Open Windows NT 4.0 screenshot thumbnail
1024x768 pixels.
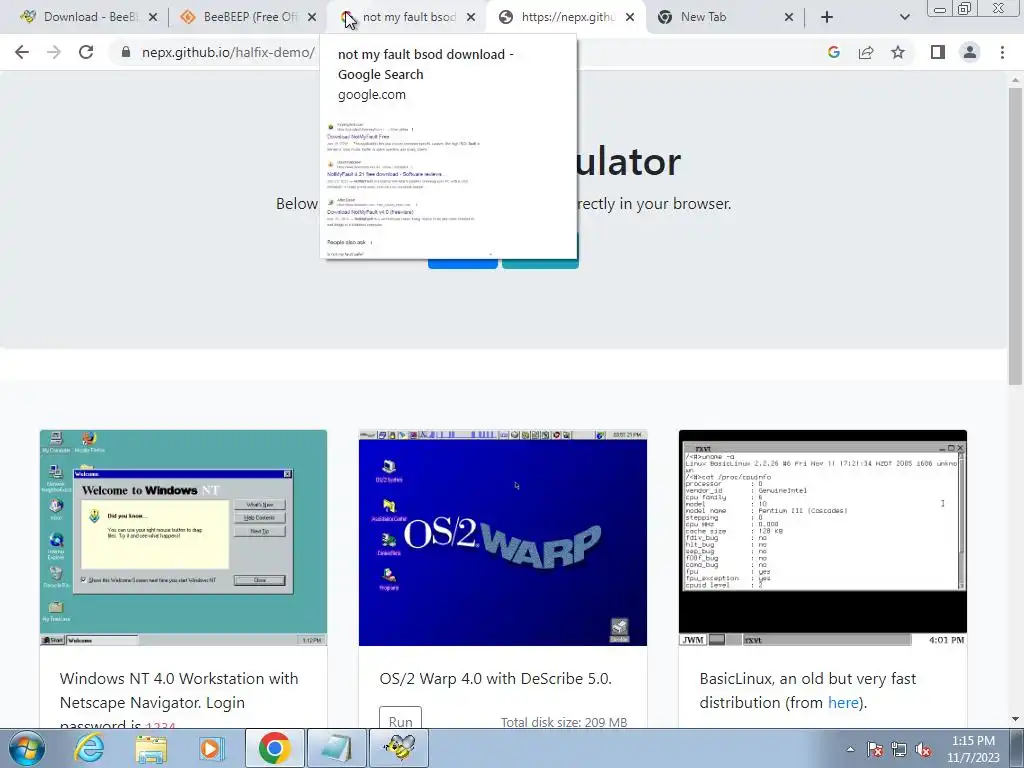pos(184,537)
